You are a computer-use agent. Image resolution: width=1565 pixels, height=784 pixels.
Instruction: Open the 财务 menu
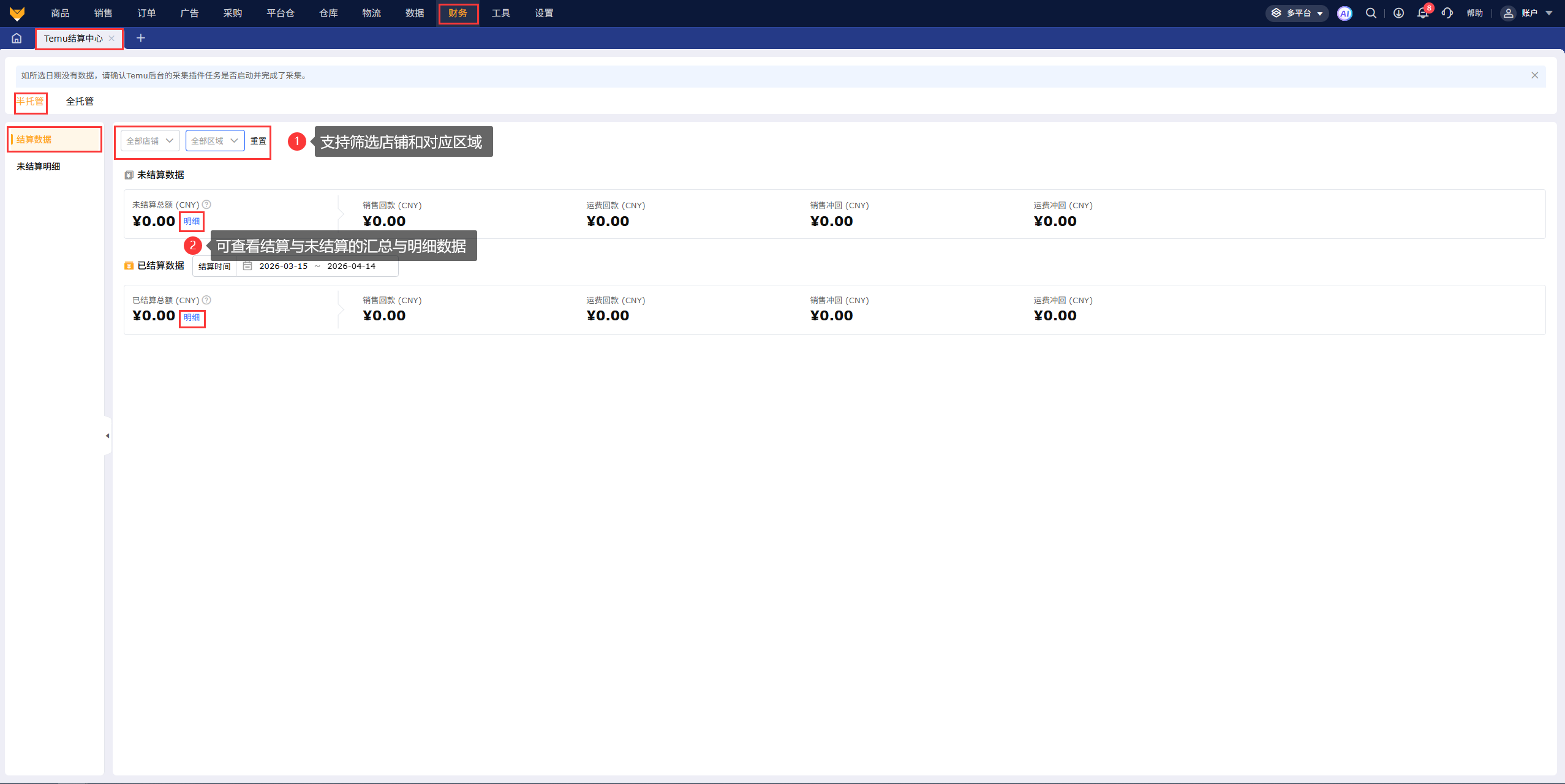point(458,13)
